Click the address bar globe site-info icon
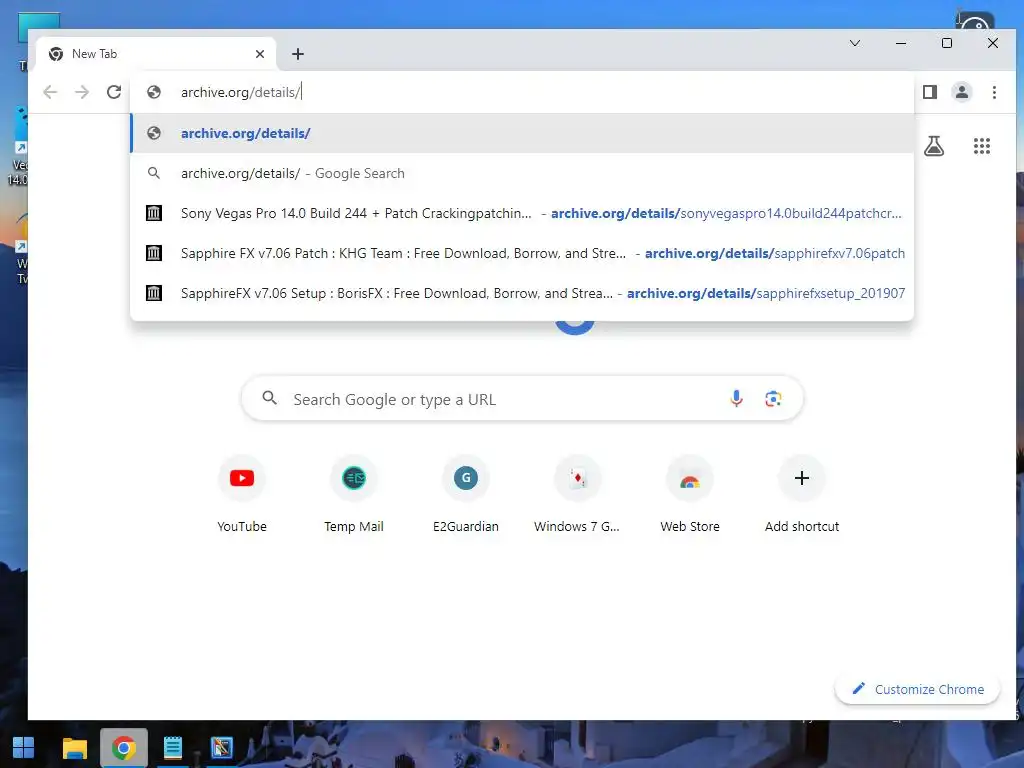Viewport: 1024px width, 768px height. point(153,92)
